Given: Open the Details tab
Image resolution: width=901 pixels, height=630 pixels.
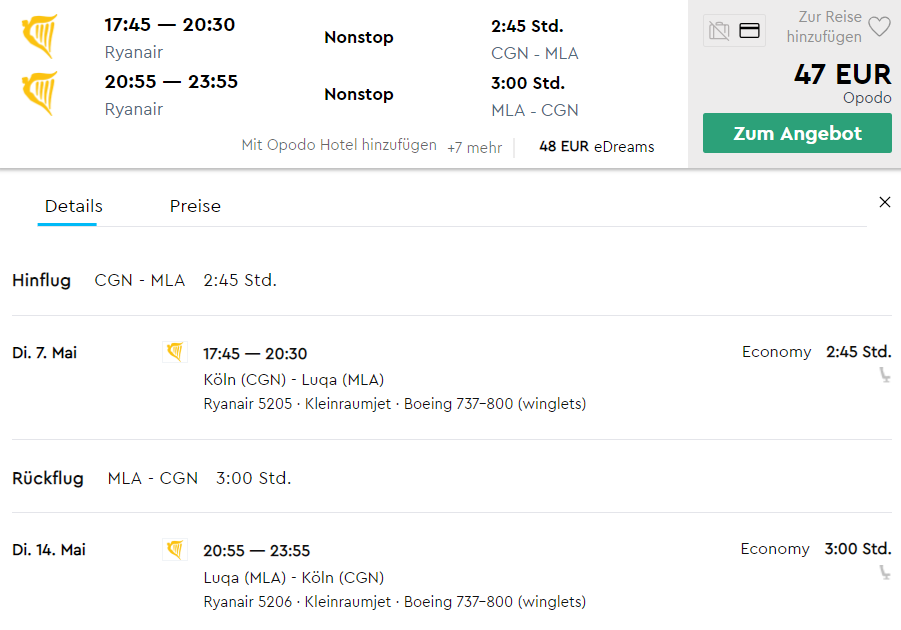Looking at the screenshot, I should point(72,206).
